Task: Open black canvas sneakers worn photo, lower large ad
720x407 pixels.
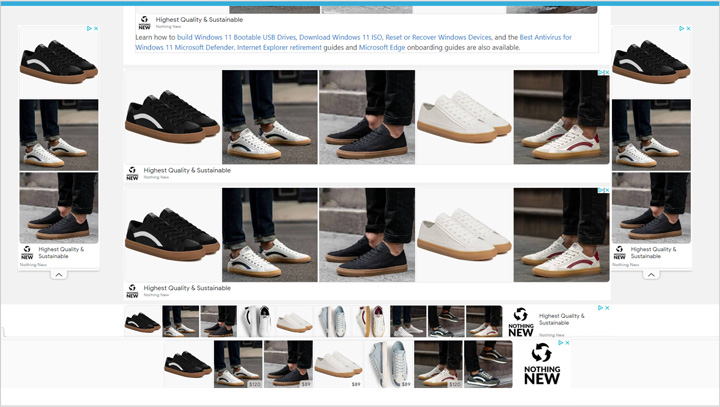Action: coord(367,235)
